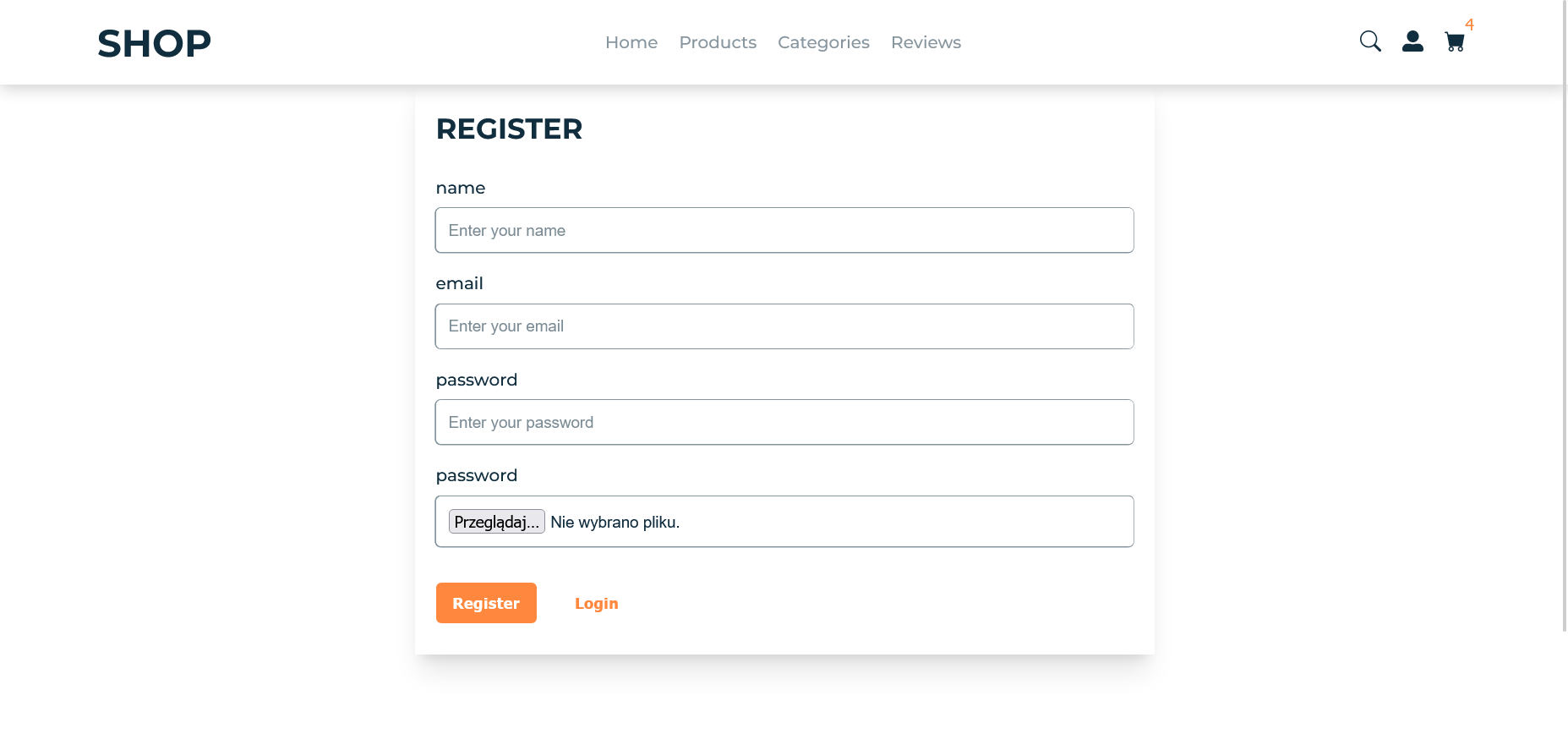The width and height of the screenshot is (1568, 734).
Task: Open the Login link
Action: tap(597, 603)
